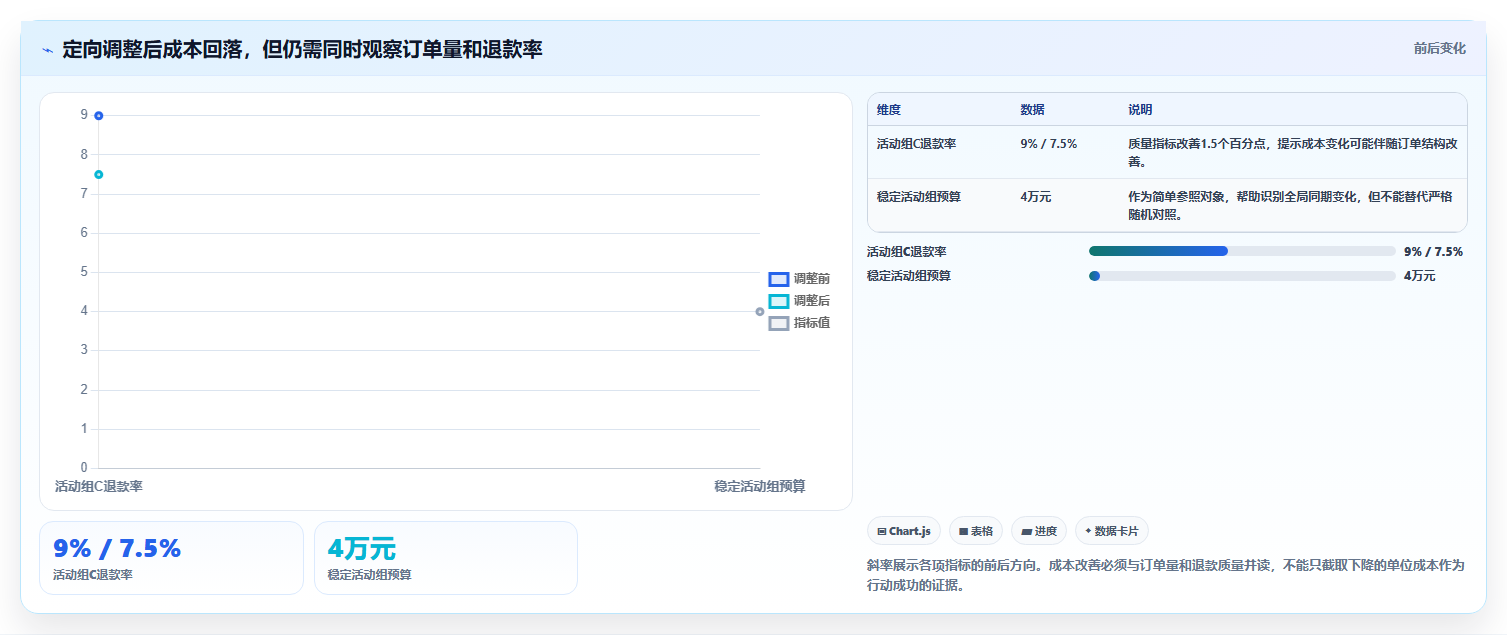Toggle 调整后 legend swatch
This screenshot has width=1507, height=635.
tap(779, 301)
